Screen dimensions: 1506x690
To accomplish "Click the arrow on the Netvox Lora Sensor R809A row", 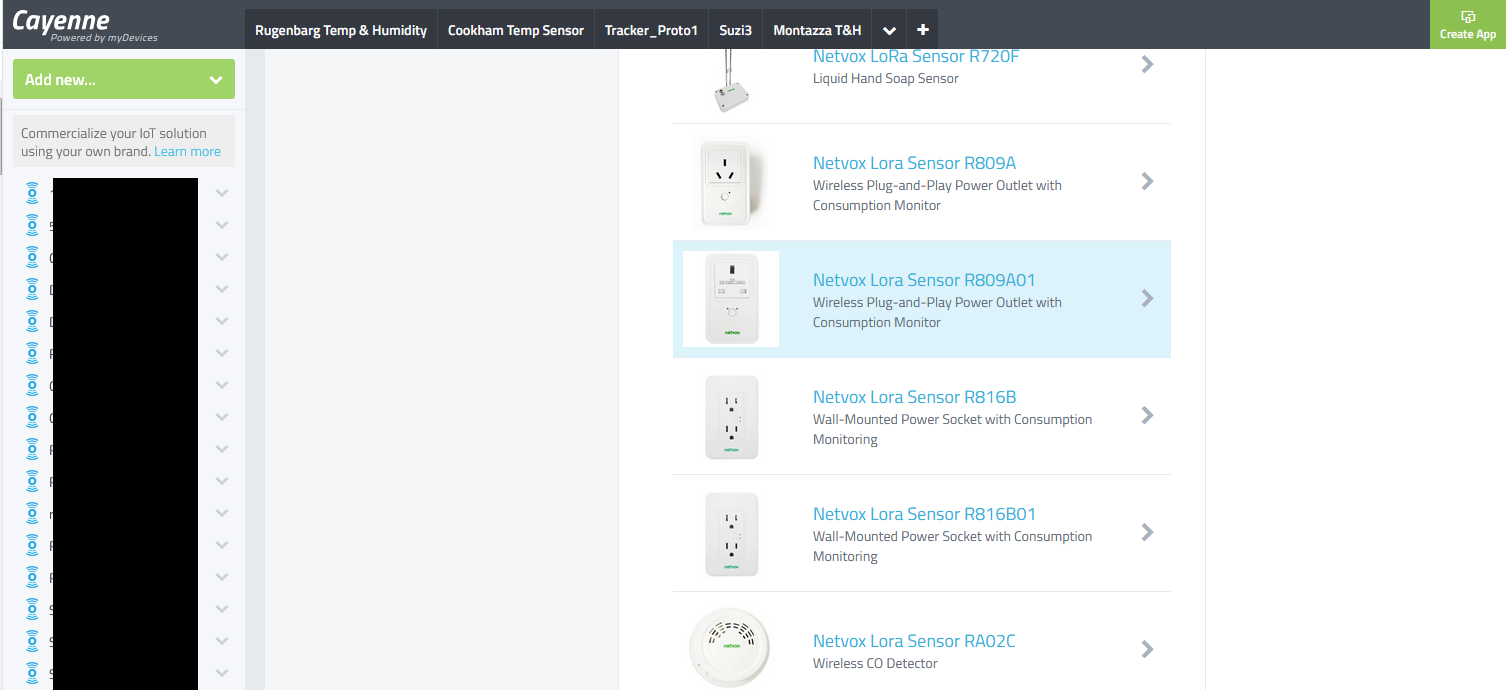I will 1147,182.
